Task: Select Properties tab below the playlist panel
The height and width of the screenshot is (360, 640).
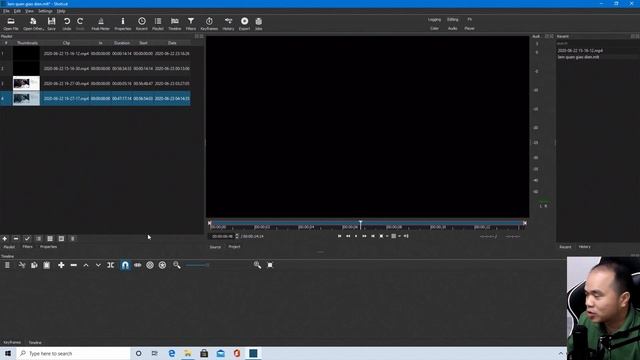Action: (48, 247)
